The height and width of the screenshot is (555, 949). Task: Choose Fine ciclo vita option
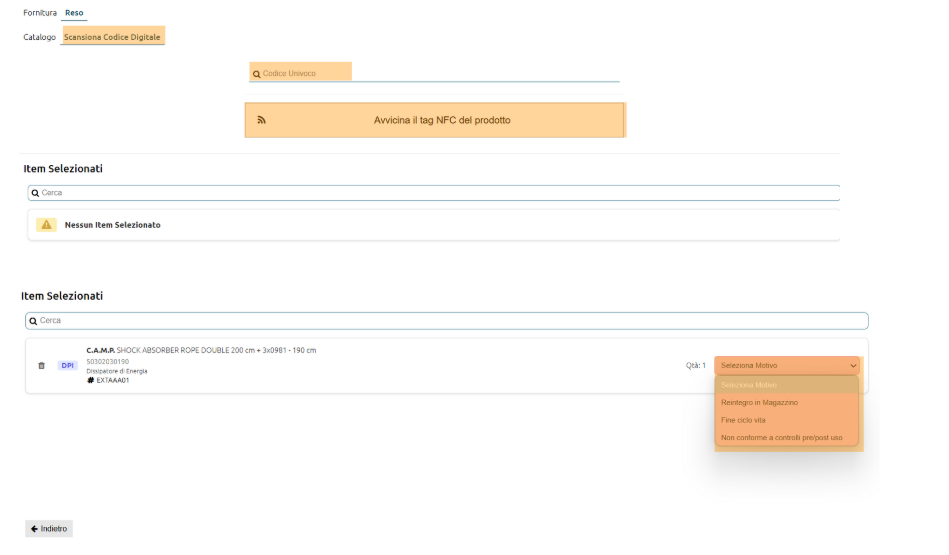point(787,420)
